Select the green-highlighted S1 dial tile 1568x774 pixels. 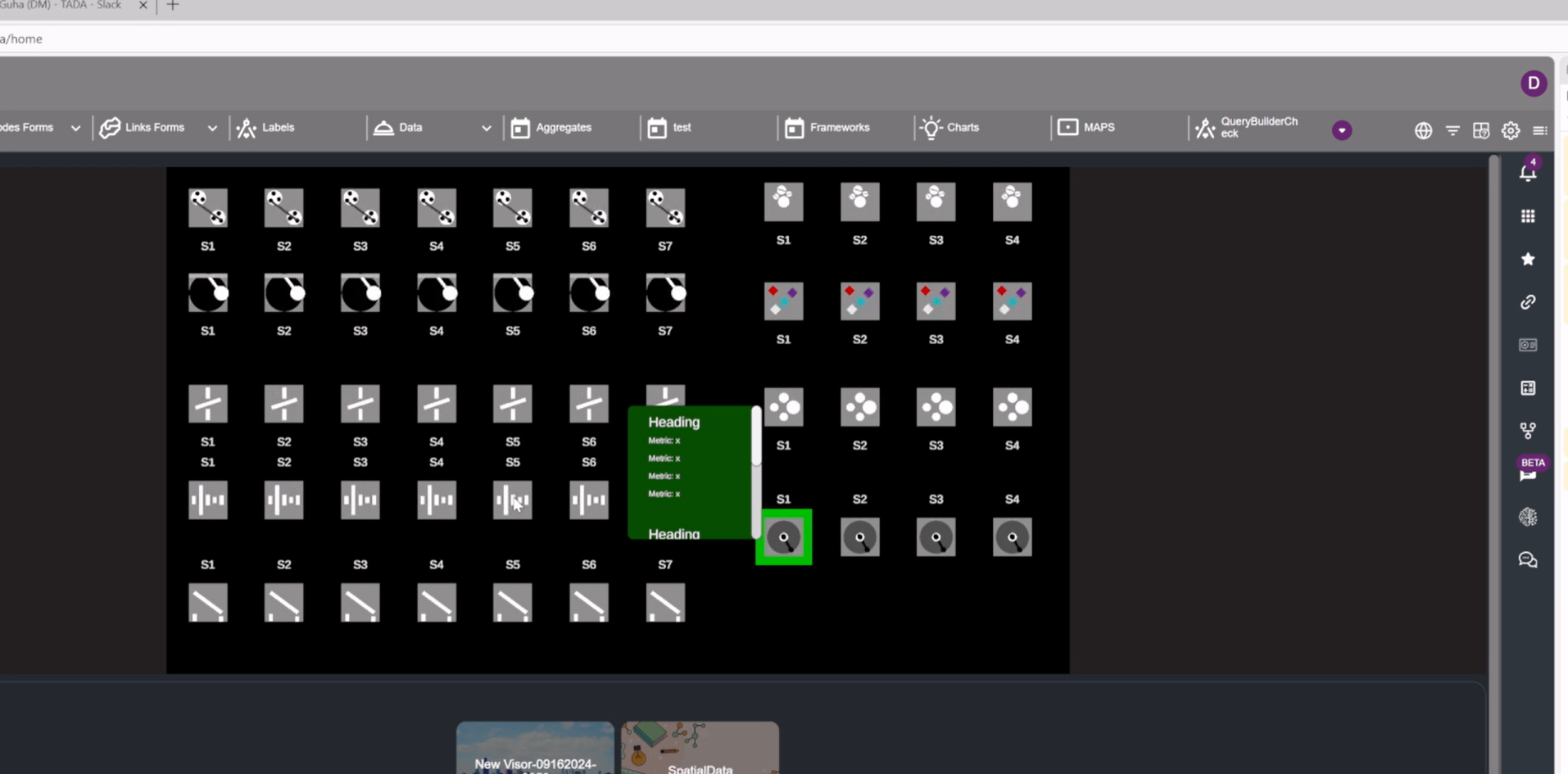point(784,537)
